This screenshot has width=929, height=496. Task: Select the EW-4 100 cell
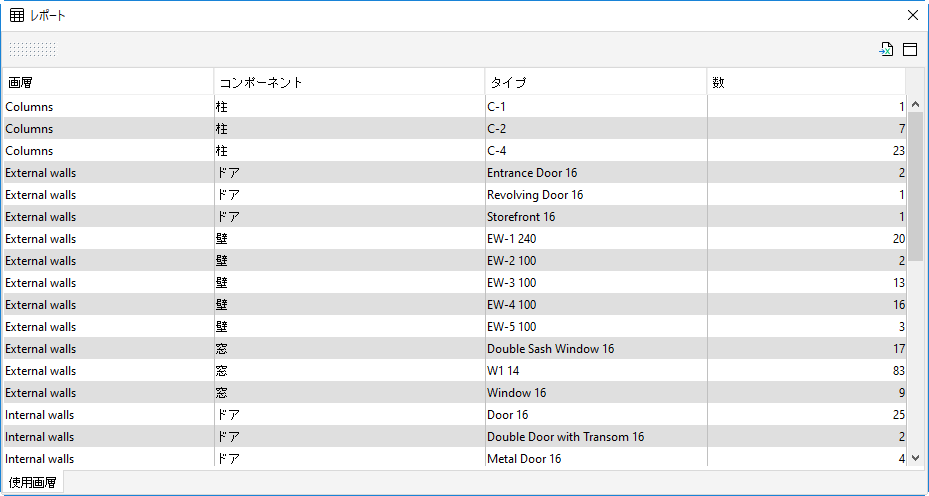(596, 304)
